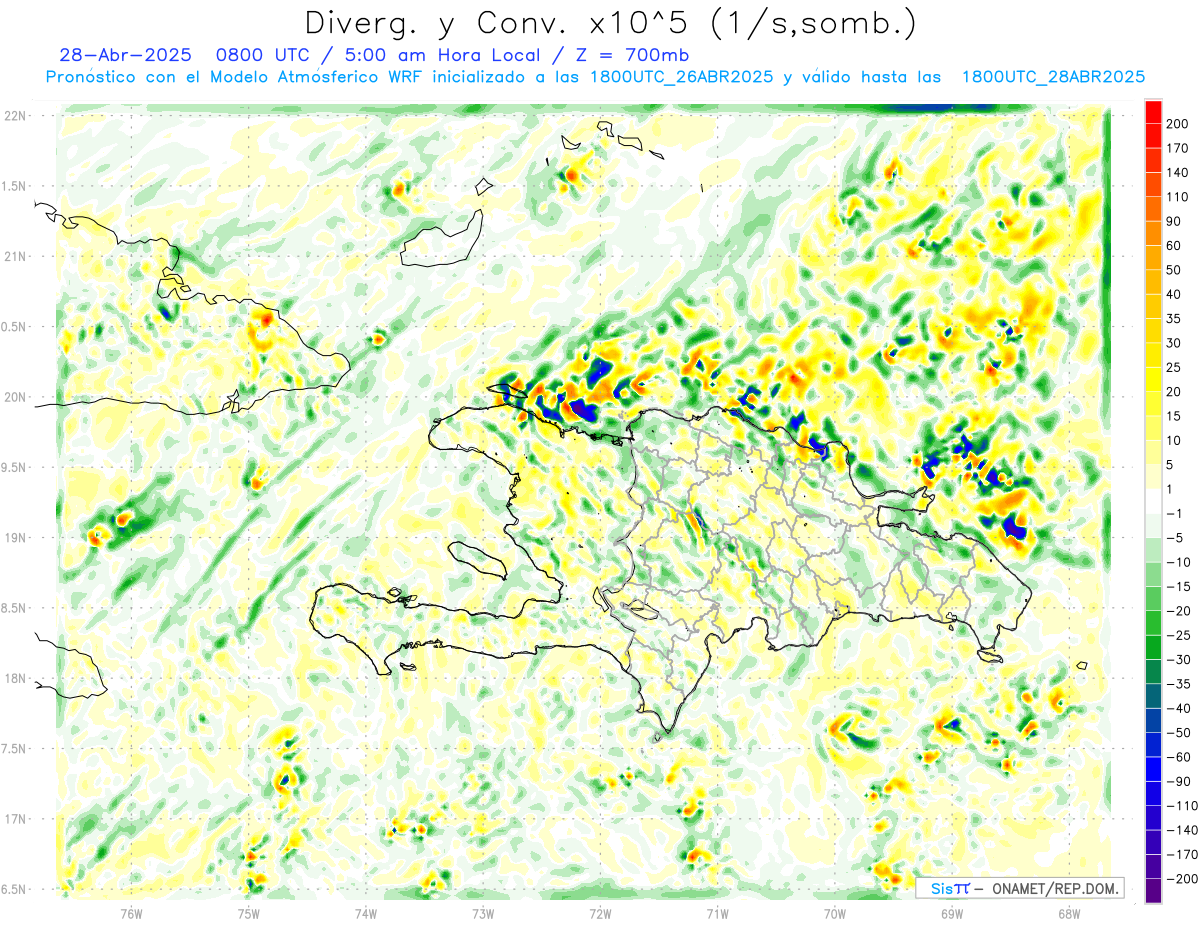
Task: Click the initialization time '1800UTC_26ABR2025'
Action: 682,77
